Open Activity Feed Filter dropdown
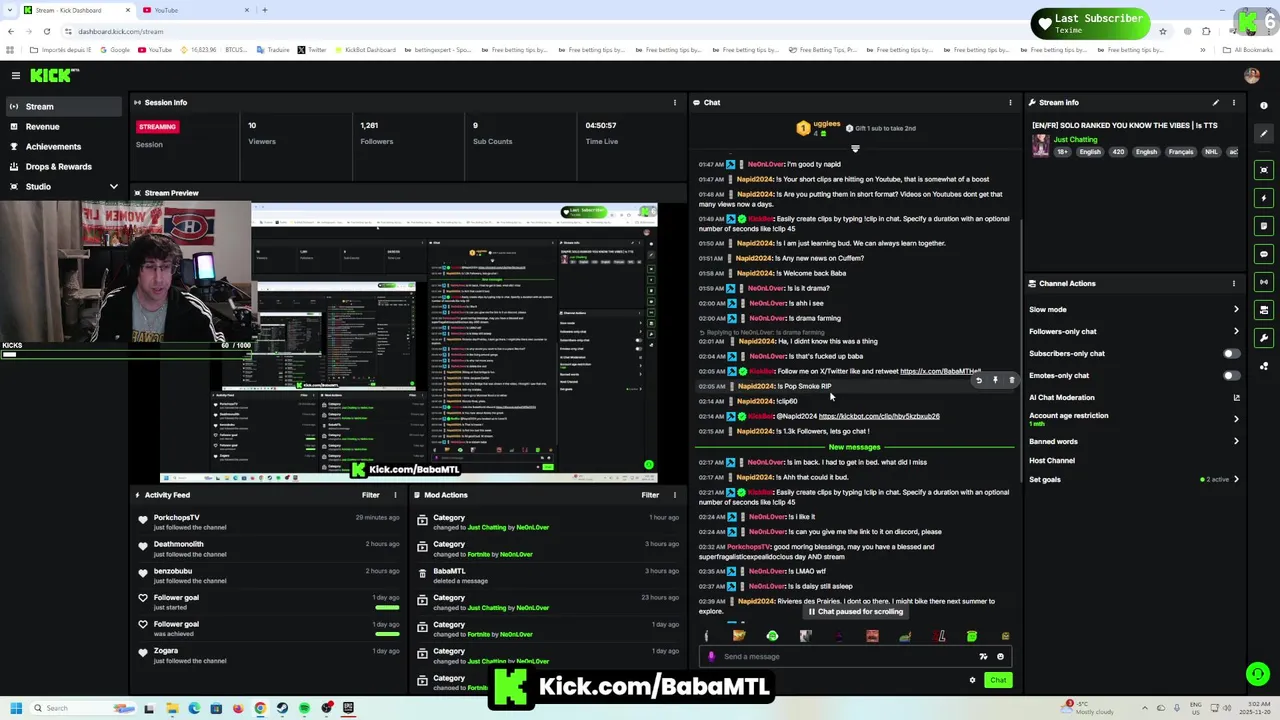Image resolution: width=1280 pixels, height=720 pixels. pyautogui.click(x=371, y=495)
